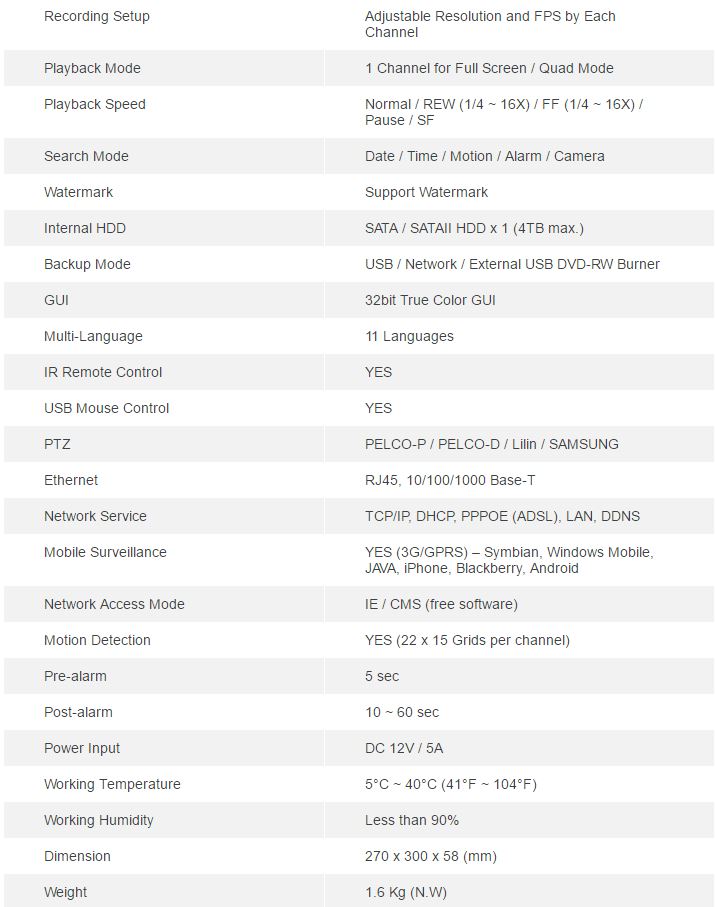The width and height of the screenshot is (715, 907).
Task: Click the Support Watermark text
Action: point(426,192)
